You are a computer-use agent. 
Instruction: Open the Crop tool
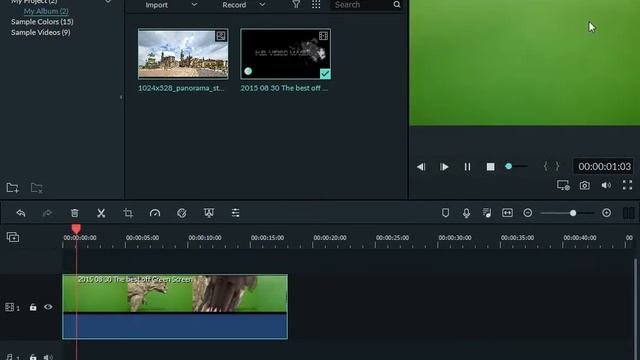click(128, 213)
